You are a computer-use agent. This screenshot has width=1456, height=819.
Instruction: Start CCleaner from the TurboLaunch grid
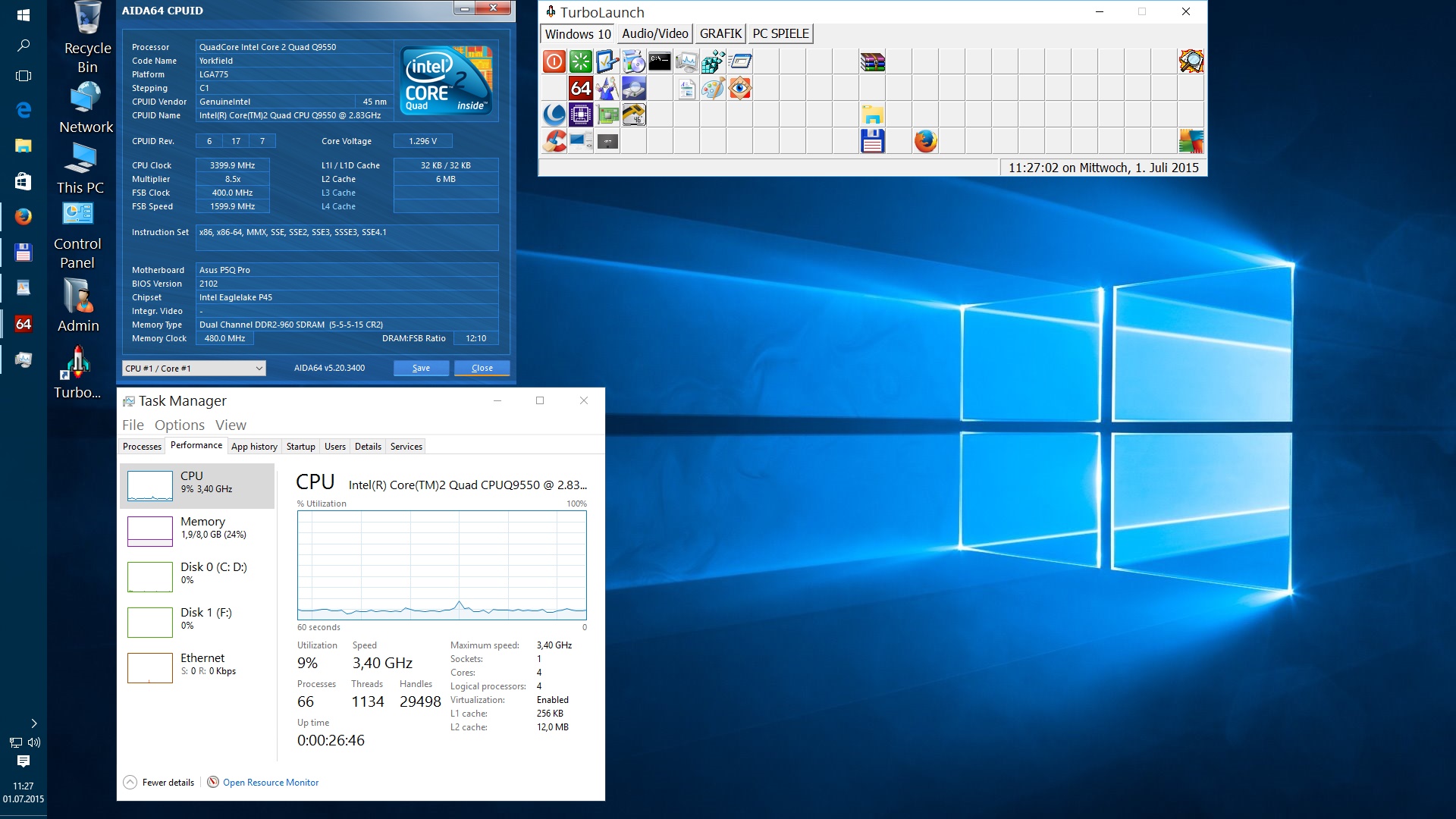point(554,141)
